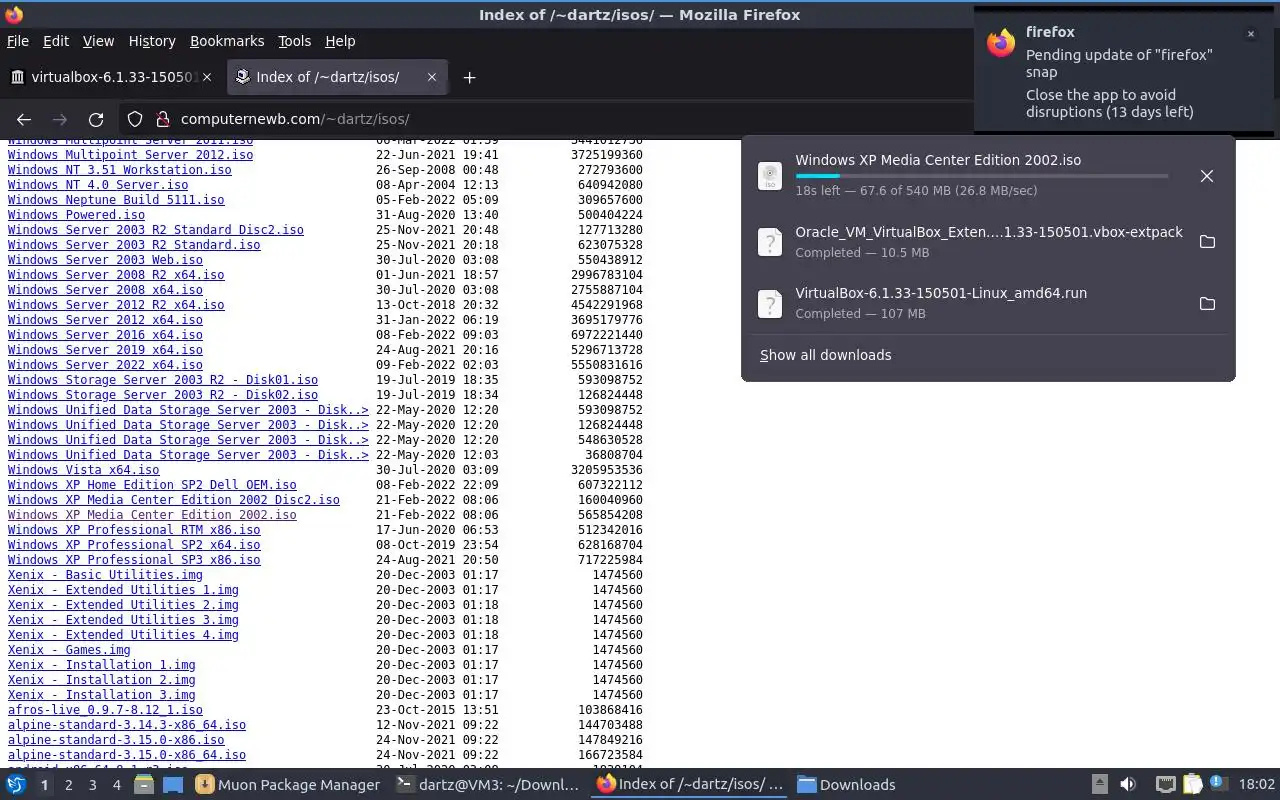Screen dimensions: 1280x800
Task: Open the volume control in system tray
Action: pyautogui.click(x=1128, y=785)
